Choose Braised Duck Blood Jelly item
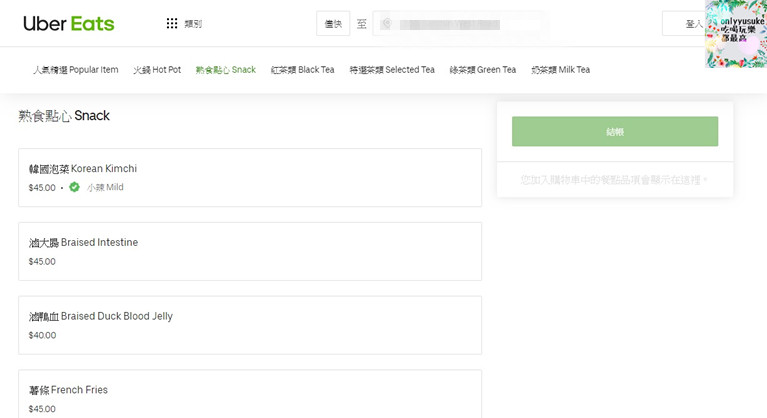Viewport: 767px width, 418px height. pyautogui.click(x=250, y=325)
